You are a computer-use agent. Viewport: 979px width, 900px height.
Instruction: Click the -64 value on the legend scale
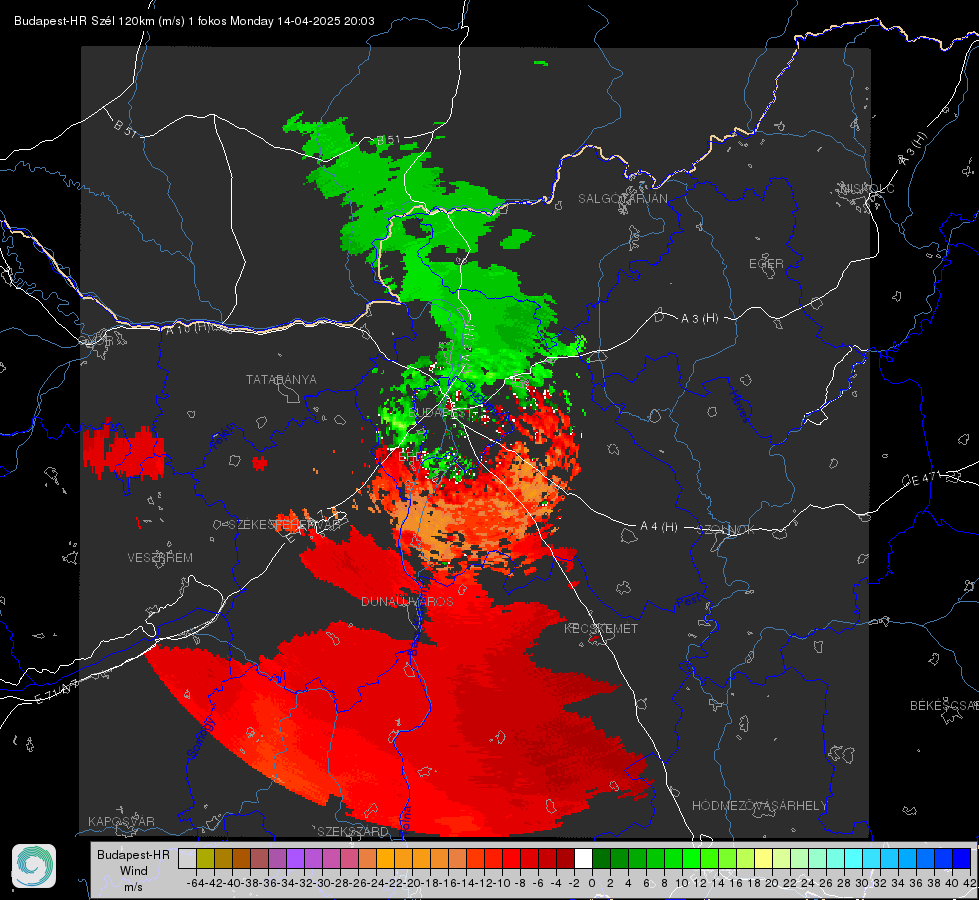[196, 883]
